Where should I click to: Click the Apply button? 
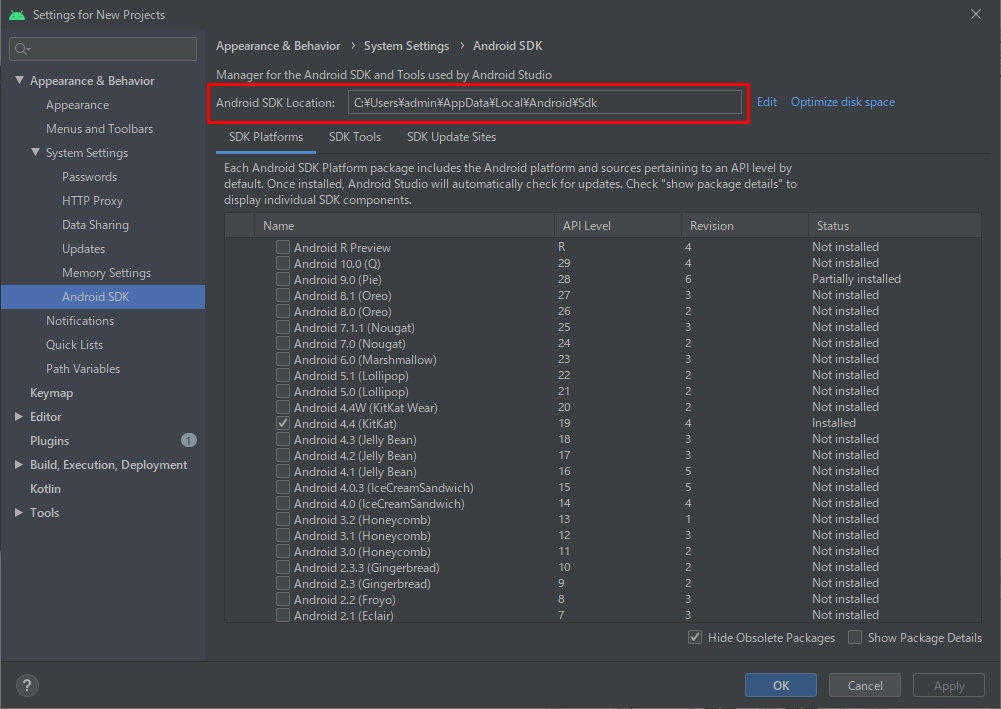pyautogui.click(x=949, y=685)
